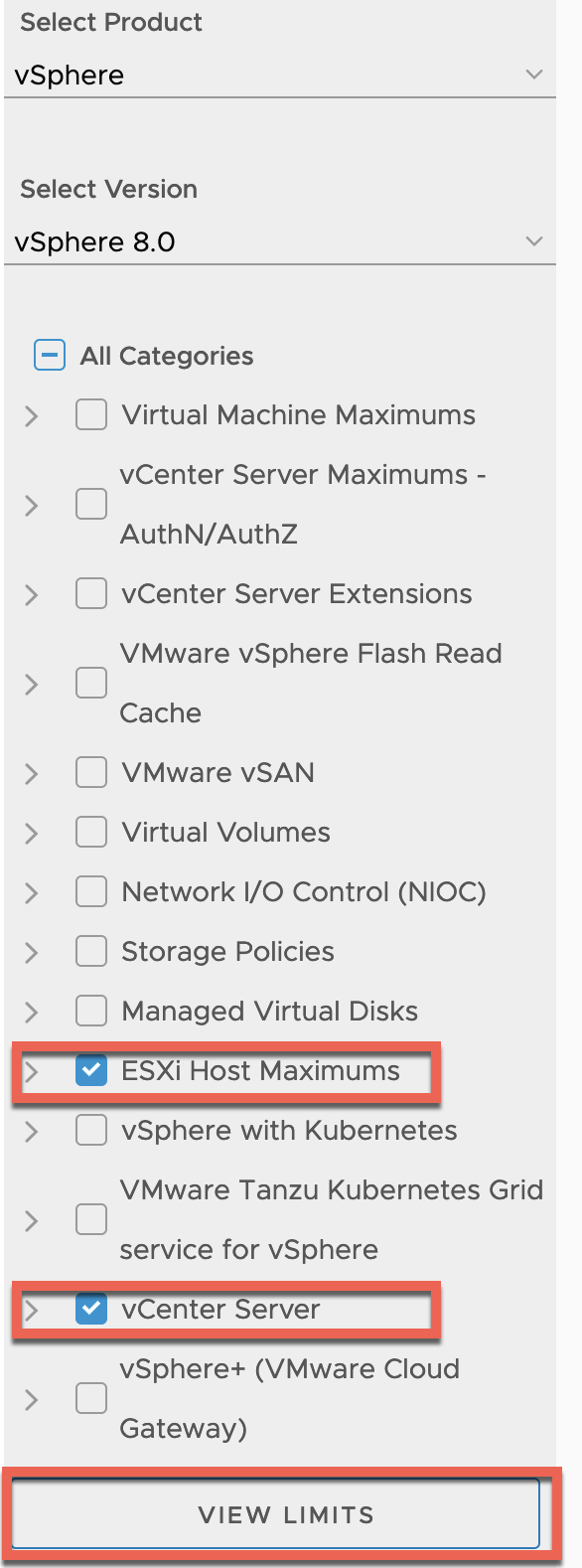
Task: Disable the vCenter Server checkbox
Action: click(90, 1310)
